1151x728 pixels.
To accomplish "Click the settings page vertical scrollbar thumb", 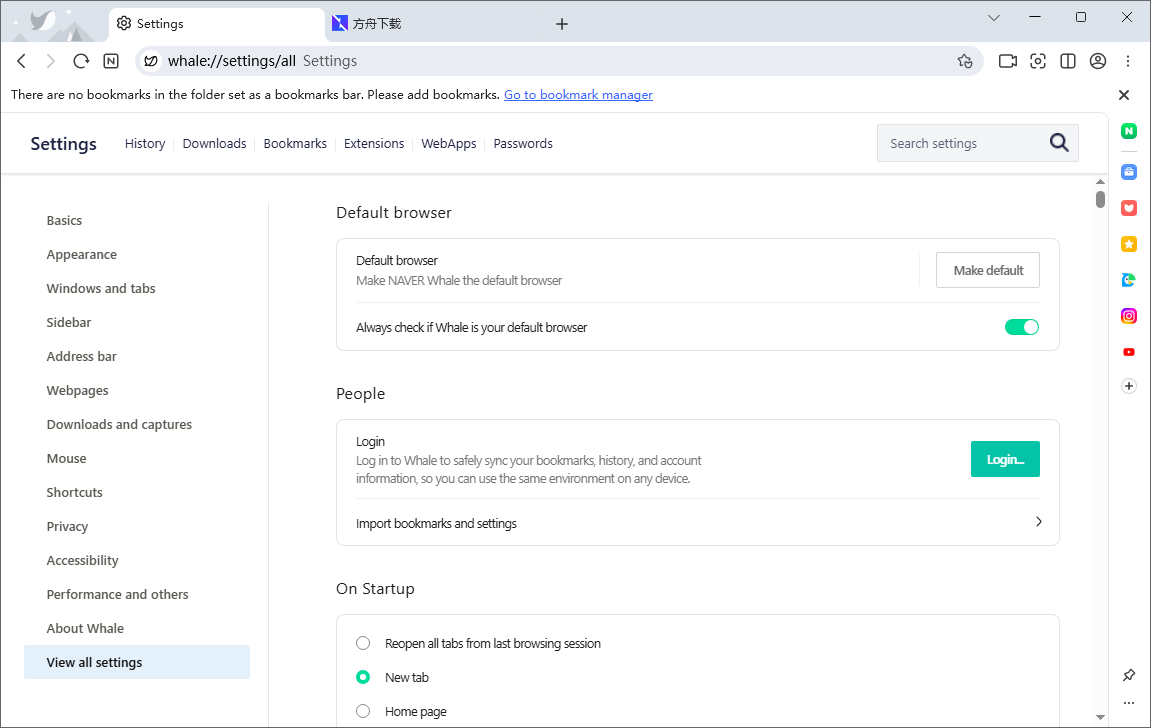I will click(x=1100, y=199).
